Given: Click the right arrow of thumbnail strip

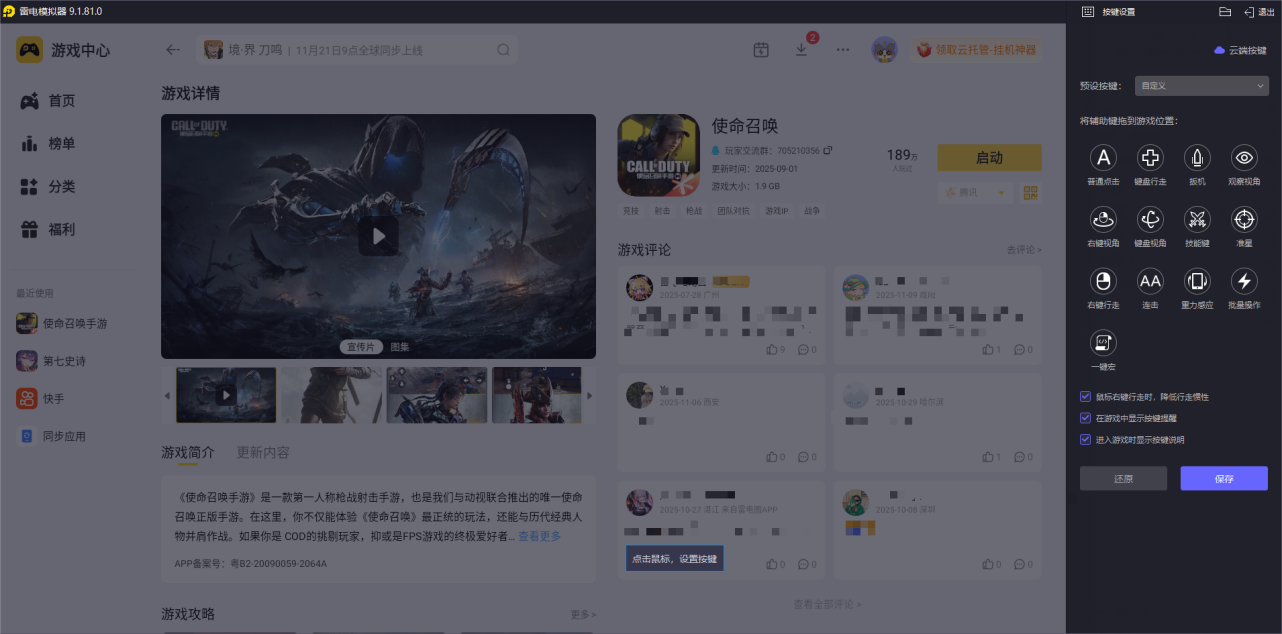Looking at the screenshot, I should pyautogui.click(x=589, y=396).
